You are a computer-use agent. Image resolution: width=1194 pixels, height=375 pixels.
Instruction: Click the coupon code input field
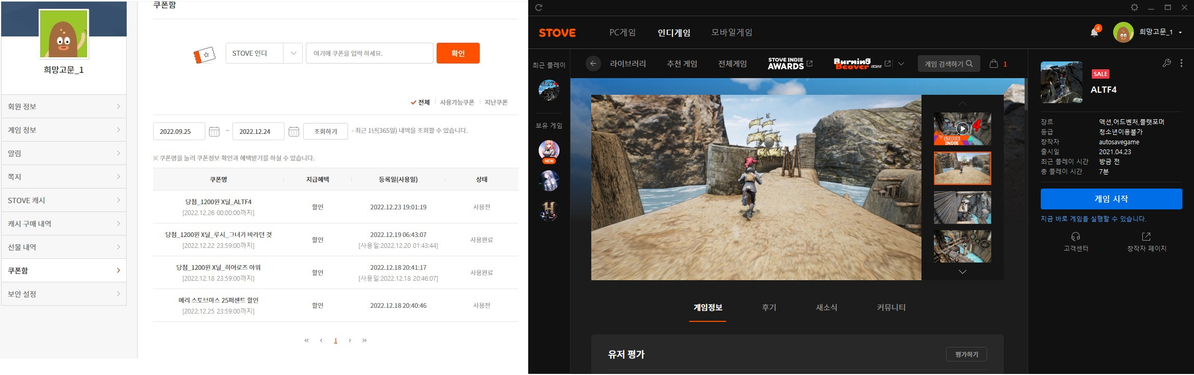369,53
